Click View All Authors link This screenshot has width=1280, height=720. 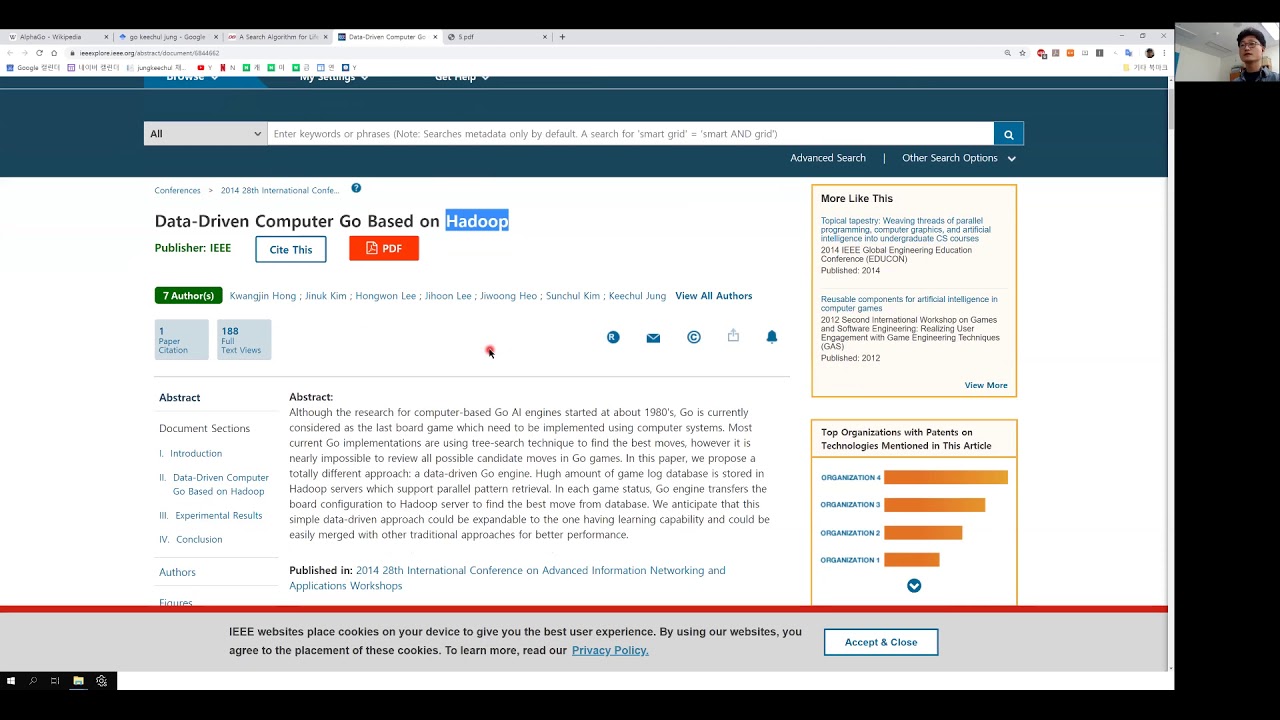click(713, 296)
